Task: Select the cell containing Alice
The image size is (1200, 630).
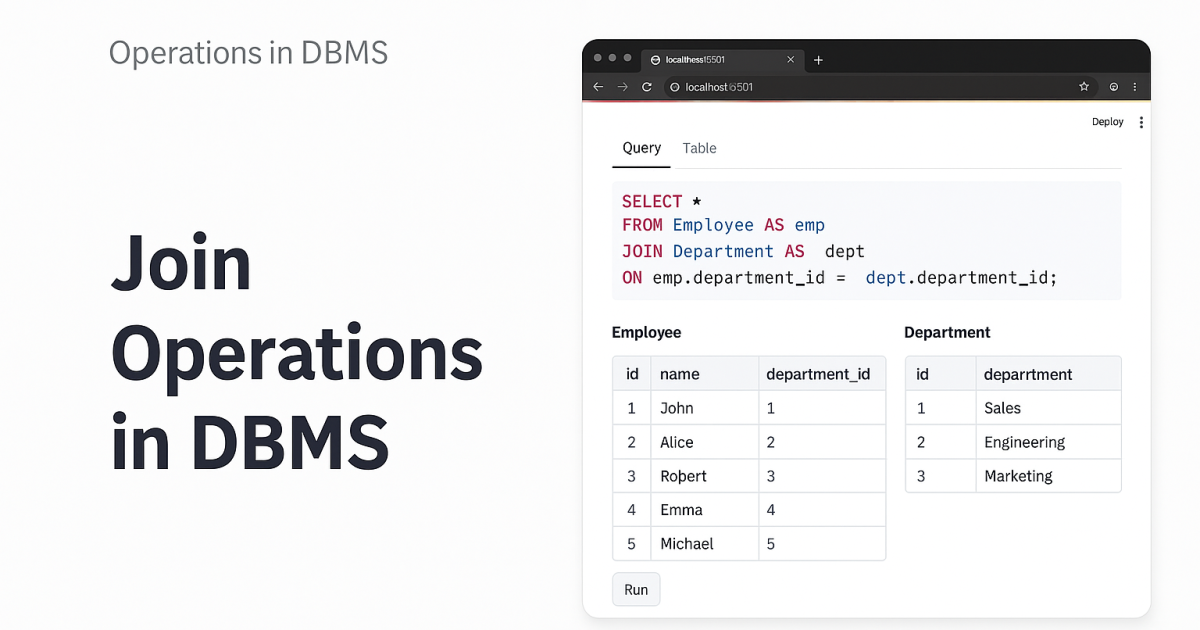Action: [678, 442]
